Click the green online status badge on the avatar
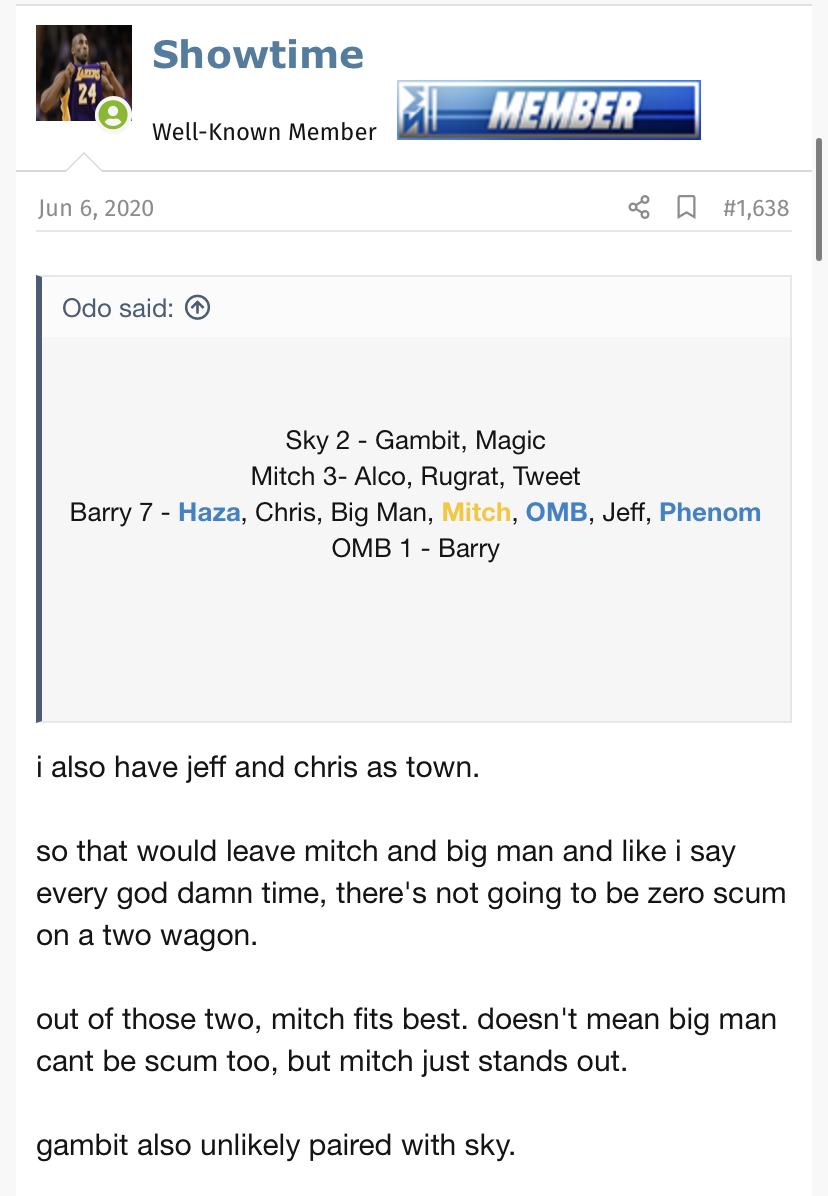 coord(114,115)
